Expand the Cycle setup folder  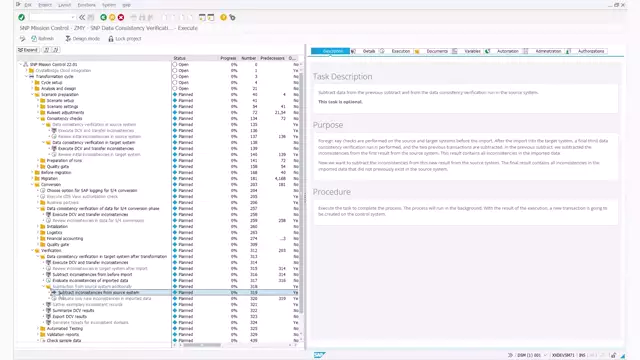click(32, 82)
